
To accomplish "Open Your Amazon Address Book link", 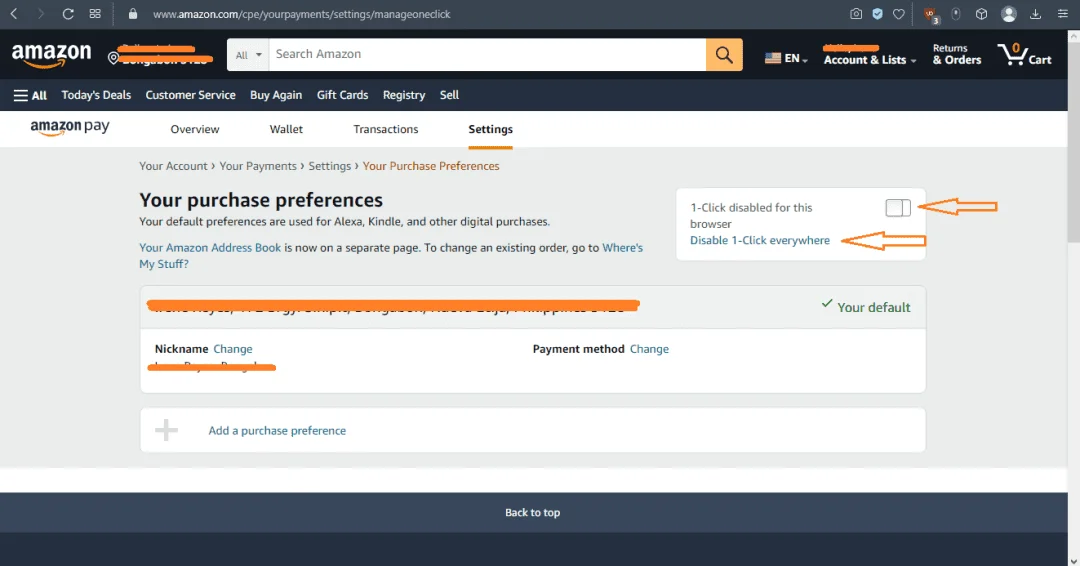I will pos(210,247).
